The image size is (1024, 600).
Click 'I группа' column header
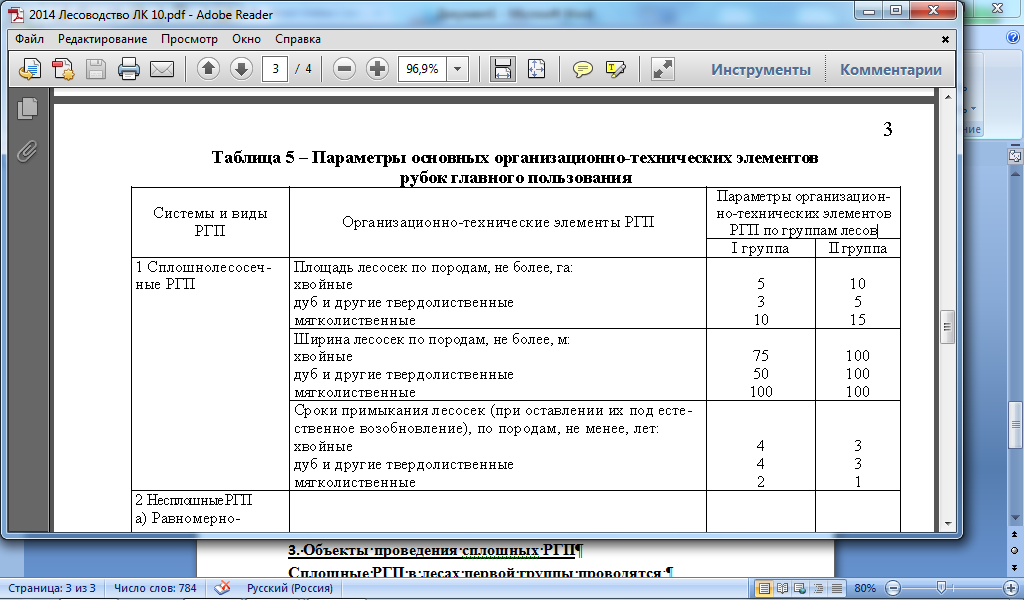click(x=760, y=248)
